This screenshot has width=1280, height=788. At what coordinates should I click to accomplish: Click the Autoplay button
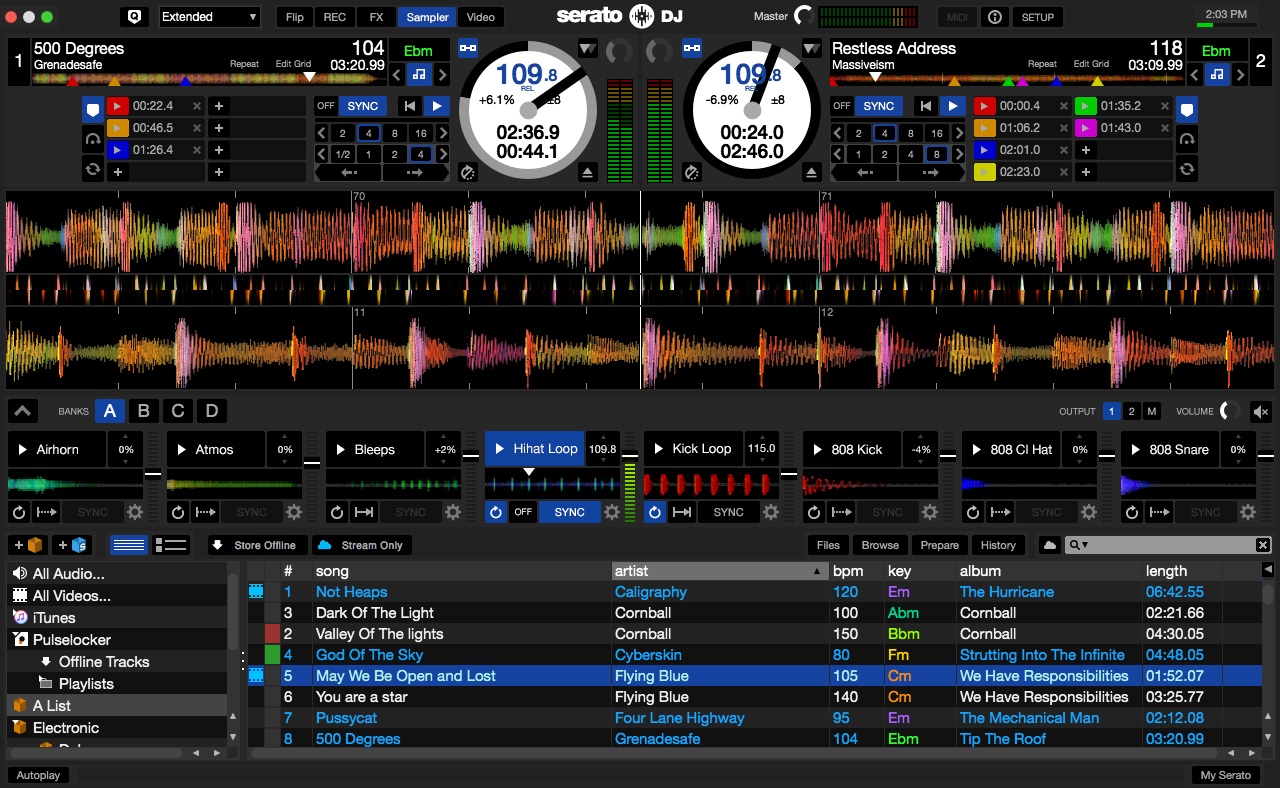pyautogui.click(x=39, y=775)
